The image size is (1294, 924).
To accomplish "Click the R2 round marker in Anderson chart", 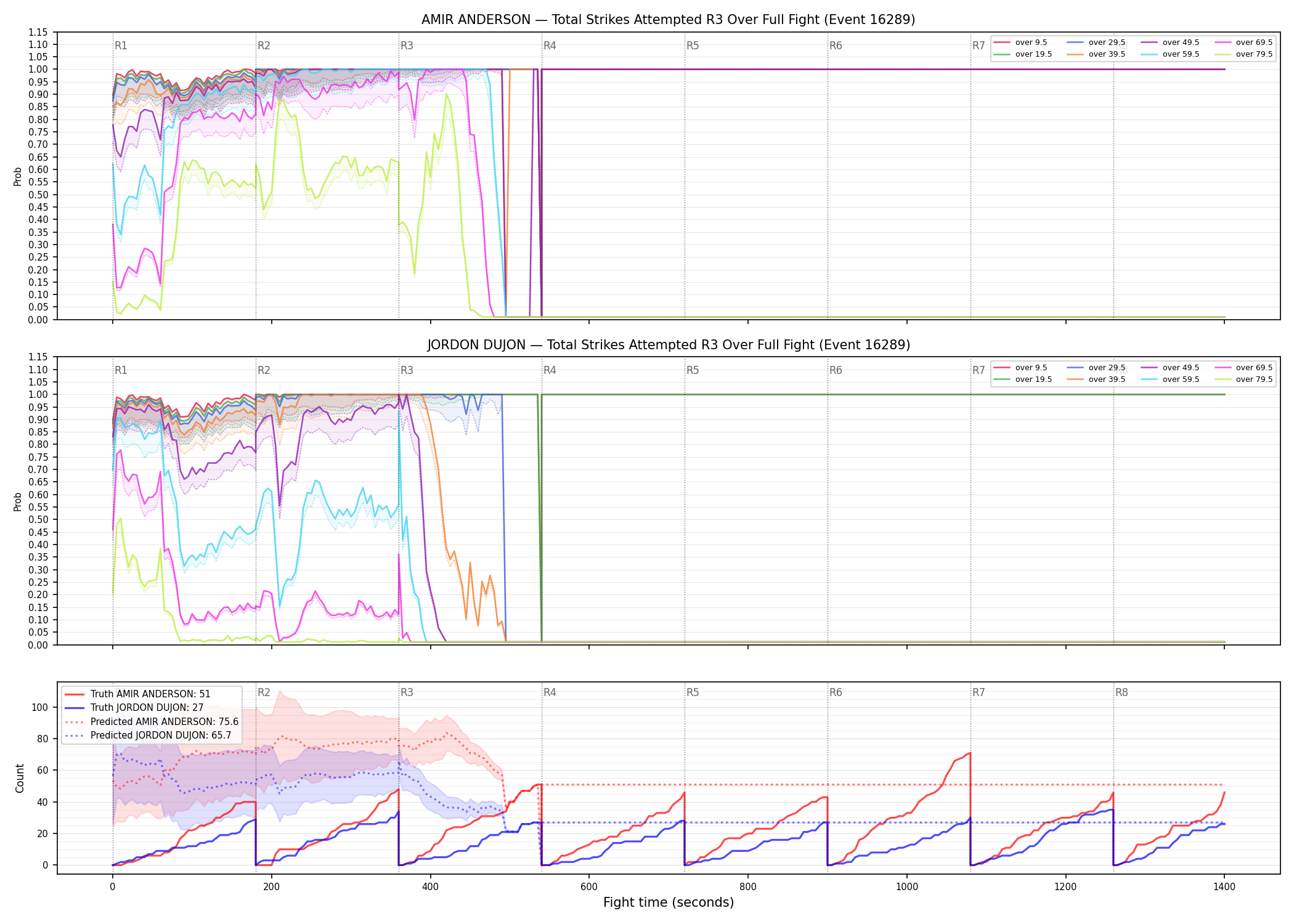I will tap(264, 46).
